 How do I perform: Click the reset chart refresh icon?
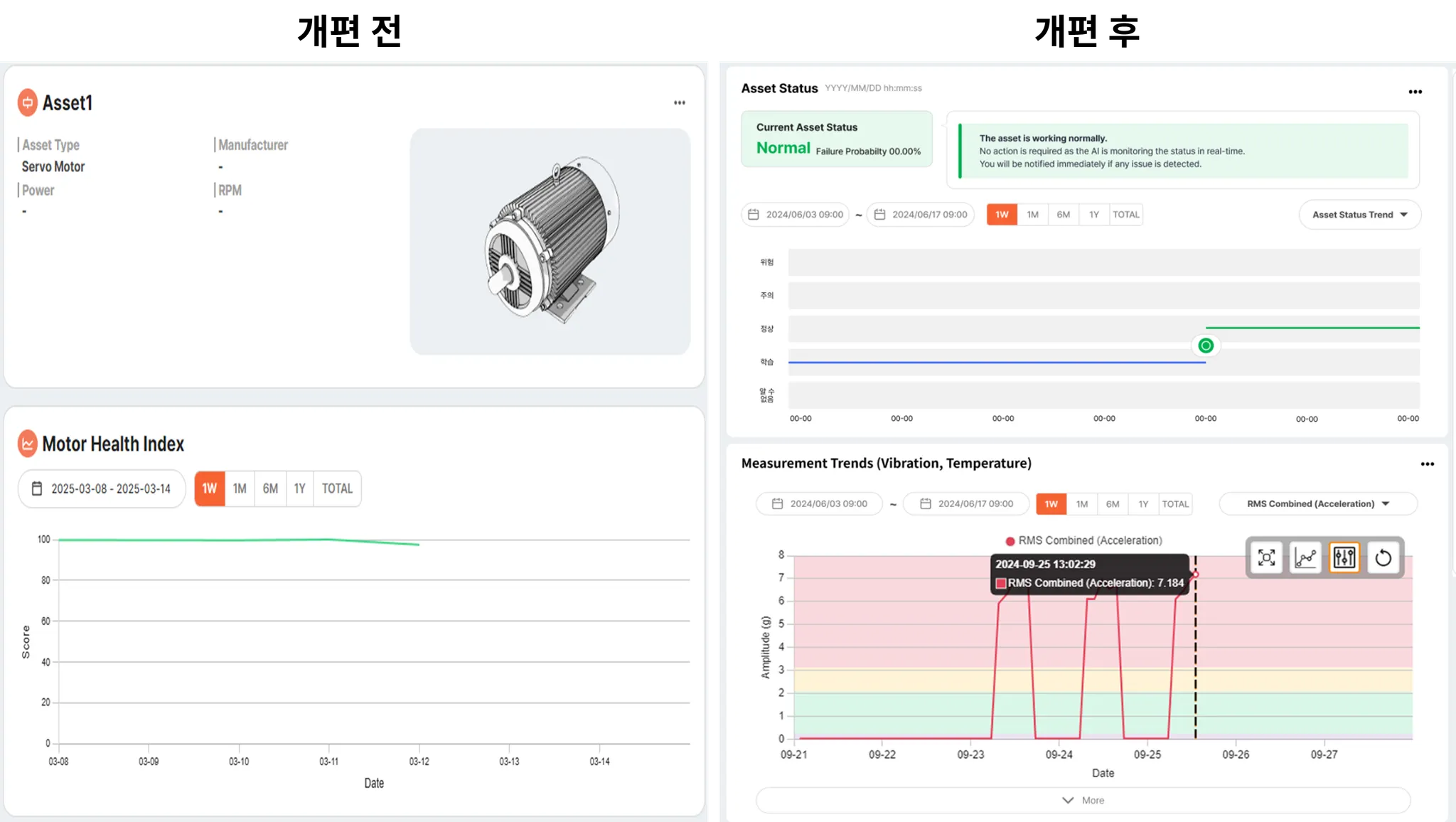click(x=1383, y=557)
